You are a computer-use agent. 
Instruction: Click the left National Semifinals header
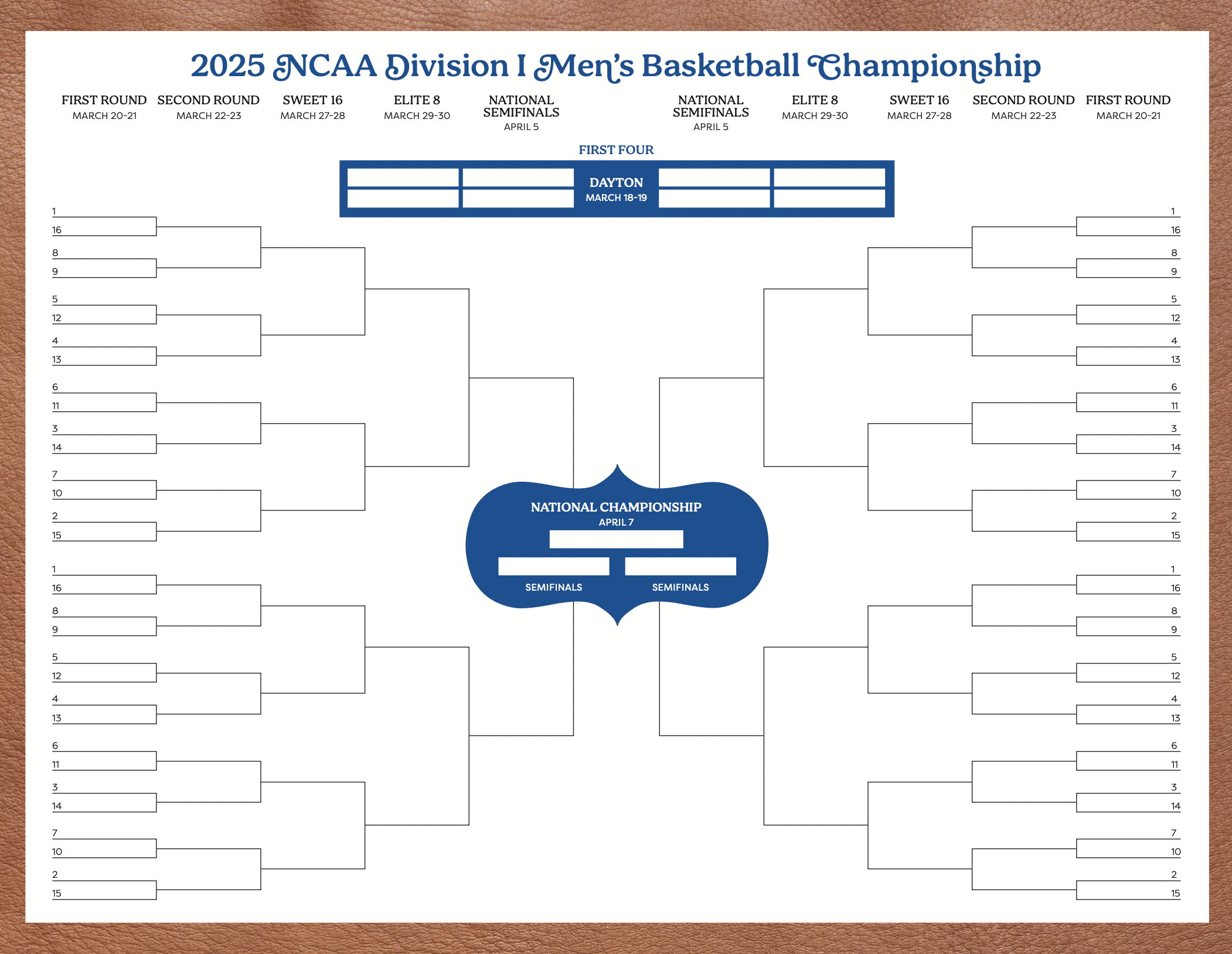(x=521, y=113)
